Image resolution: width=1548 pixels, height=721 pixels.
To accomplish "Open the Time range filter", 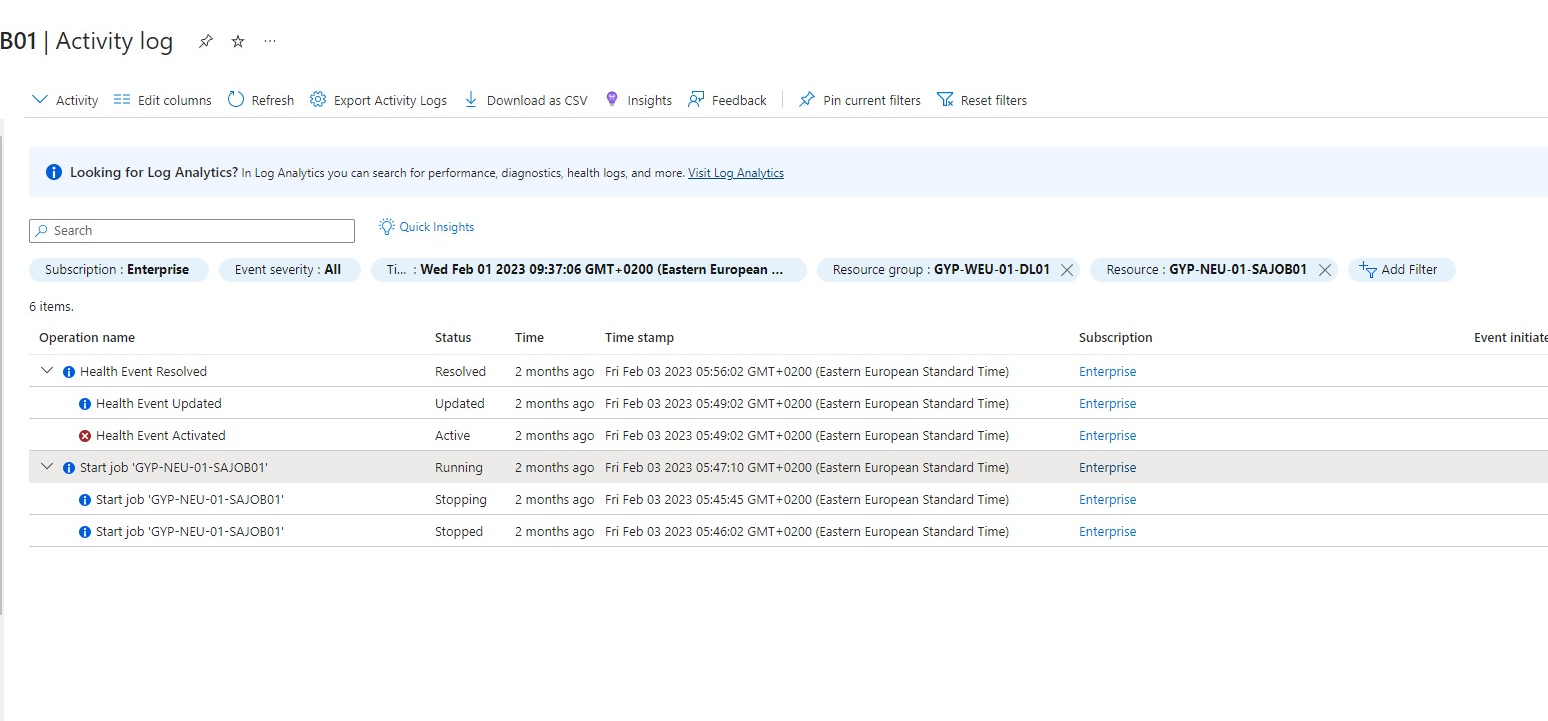I will pos(588,269).
